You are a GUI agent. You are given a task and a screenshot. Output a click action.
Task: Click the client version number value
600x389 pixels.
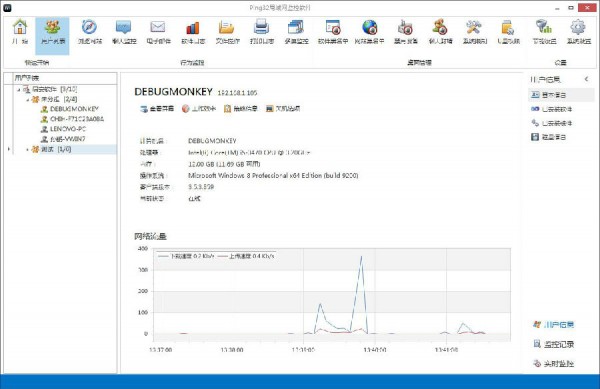pos(201,187)
